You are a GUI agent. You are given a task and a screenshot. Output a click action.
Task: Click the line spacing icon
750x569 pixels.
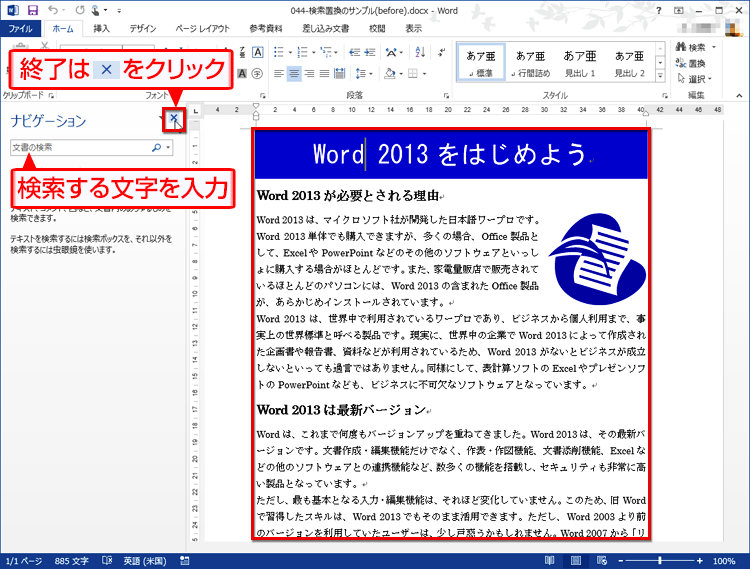coord(361,74)
